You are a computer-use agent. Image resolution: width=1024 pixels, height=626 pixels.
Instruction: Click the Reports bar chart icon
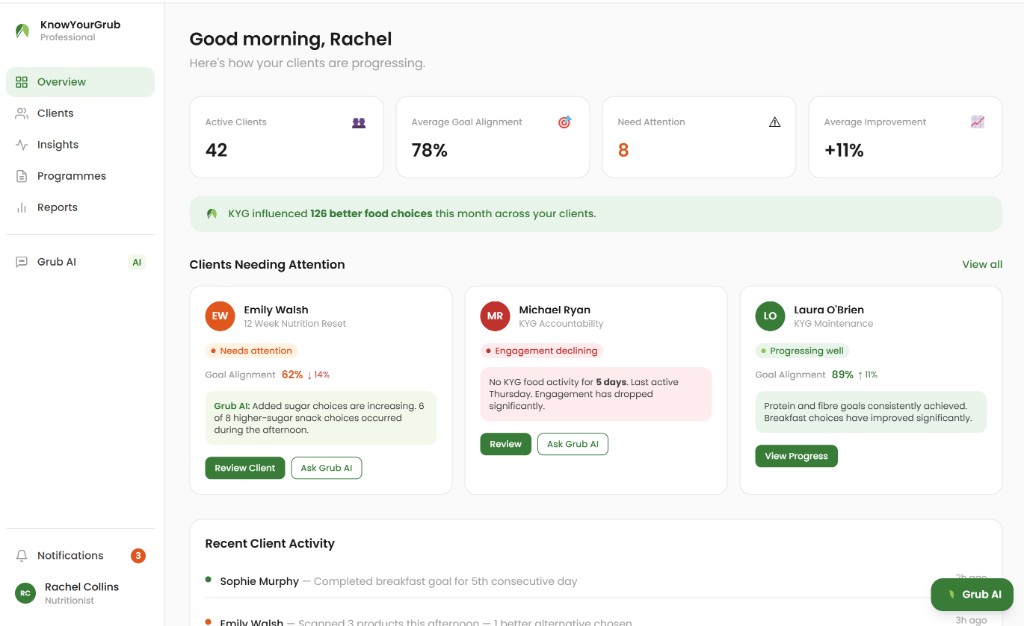pos(22,208)
